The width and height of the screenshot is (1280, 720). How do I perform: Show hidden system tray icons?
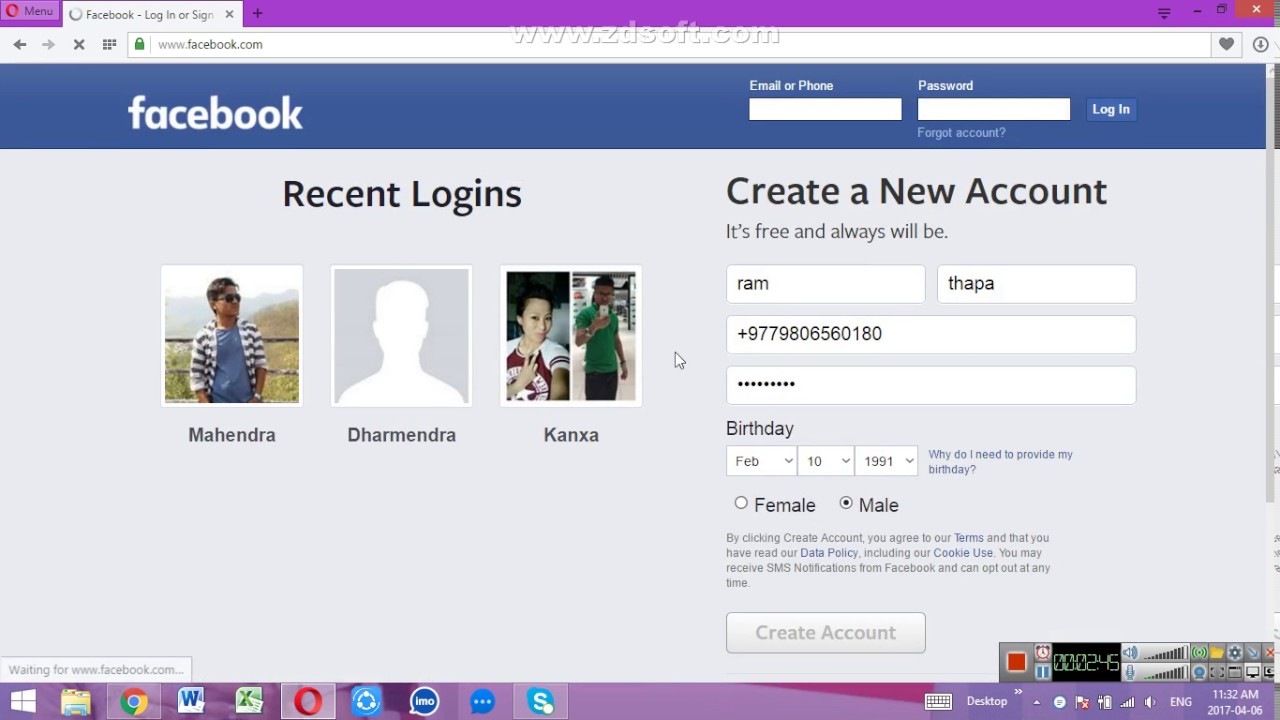[x=1036, y=702]
